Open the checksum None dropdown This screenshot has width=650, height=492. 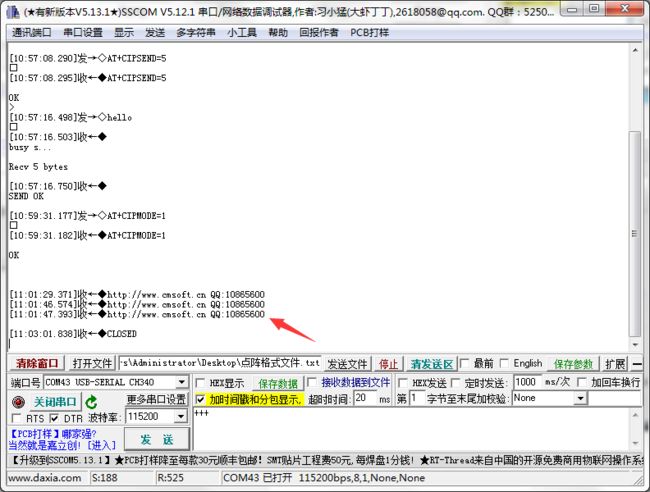580,399
